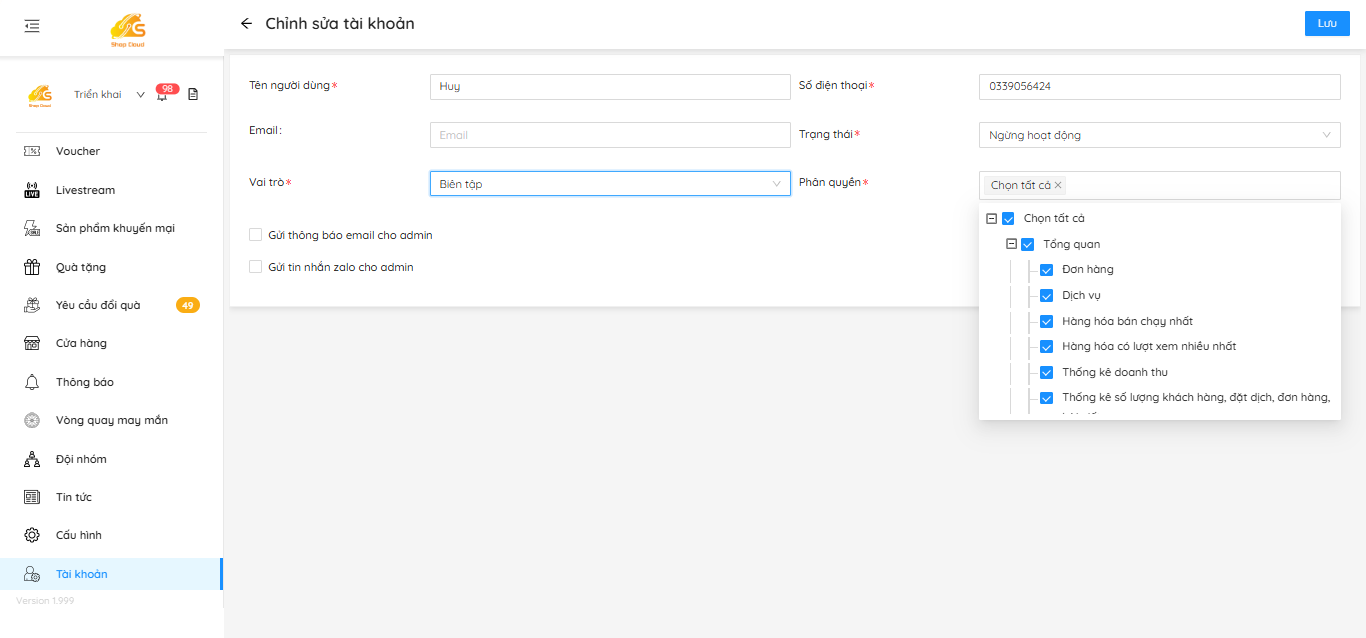Open notifications bell with 98 badge
The height and width of the screenshot is (638, 1366).
pos(162,95)
